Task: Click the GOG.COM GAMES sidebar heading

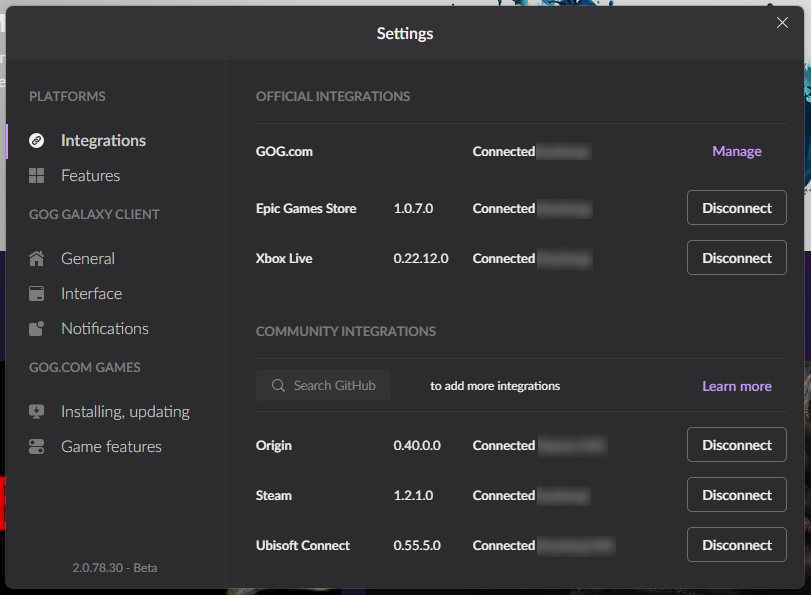Action: [x=84, y=367]
